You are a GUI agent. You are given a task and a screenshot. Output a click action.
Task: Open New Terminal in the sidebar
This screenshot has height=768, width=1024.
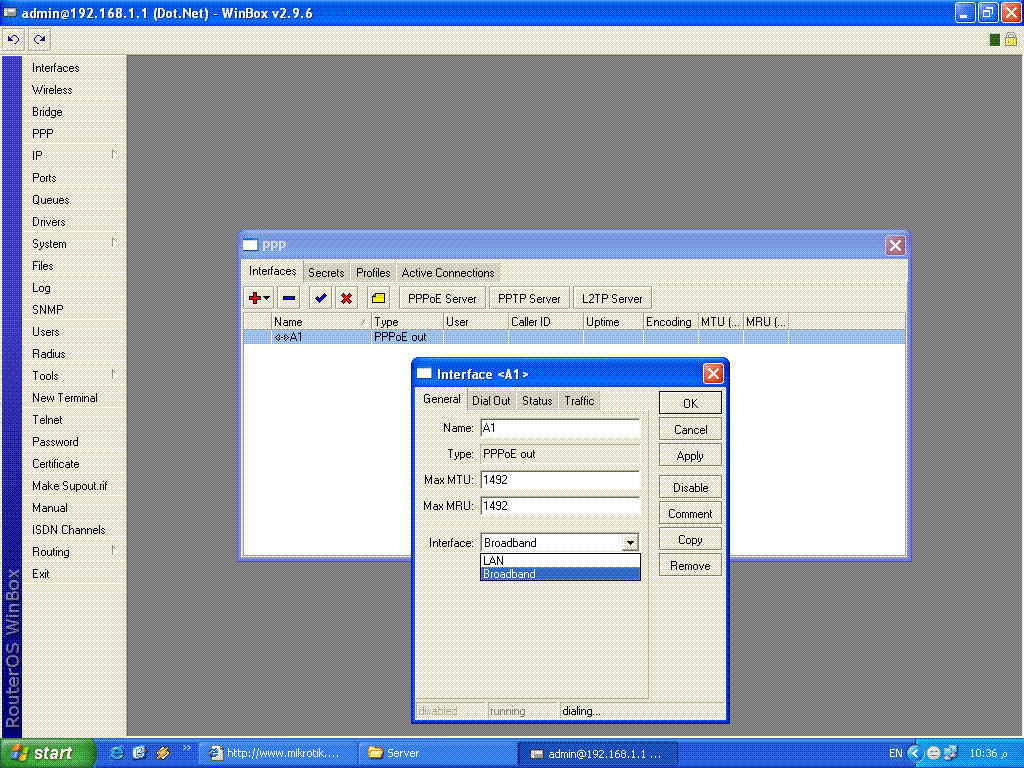pyautogui.click(x=74, y=397)
